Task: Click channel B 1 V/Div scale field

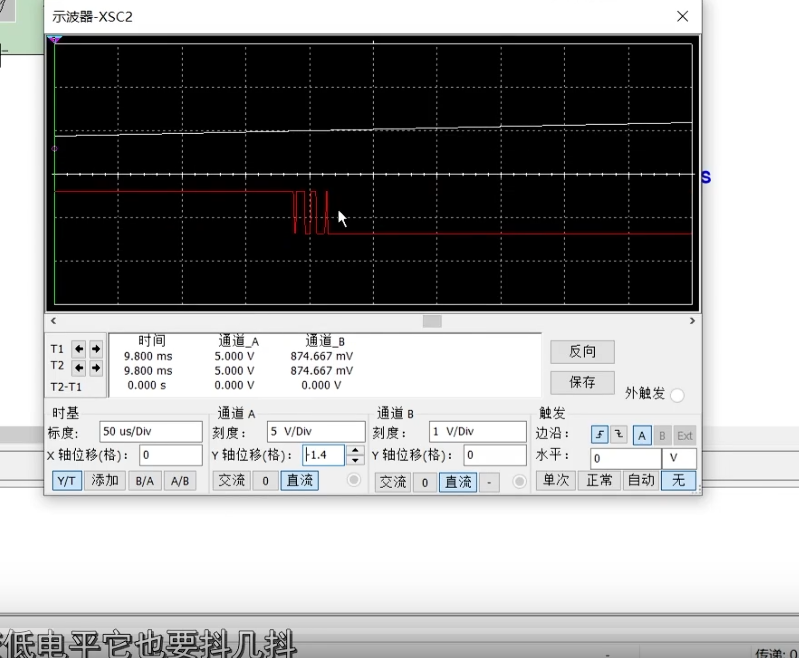Action: 477,432
